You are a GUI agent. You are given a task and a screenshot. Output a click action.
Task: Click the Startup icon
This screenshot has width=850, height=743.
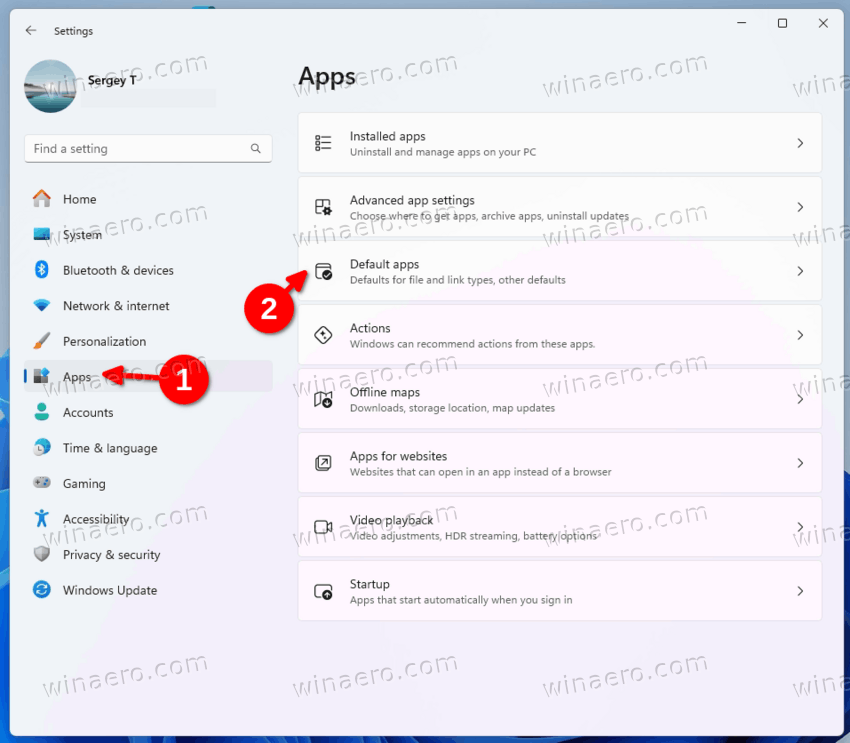[x=323, y=591]
